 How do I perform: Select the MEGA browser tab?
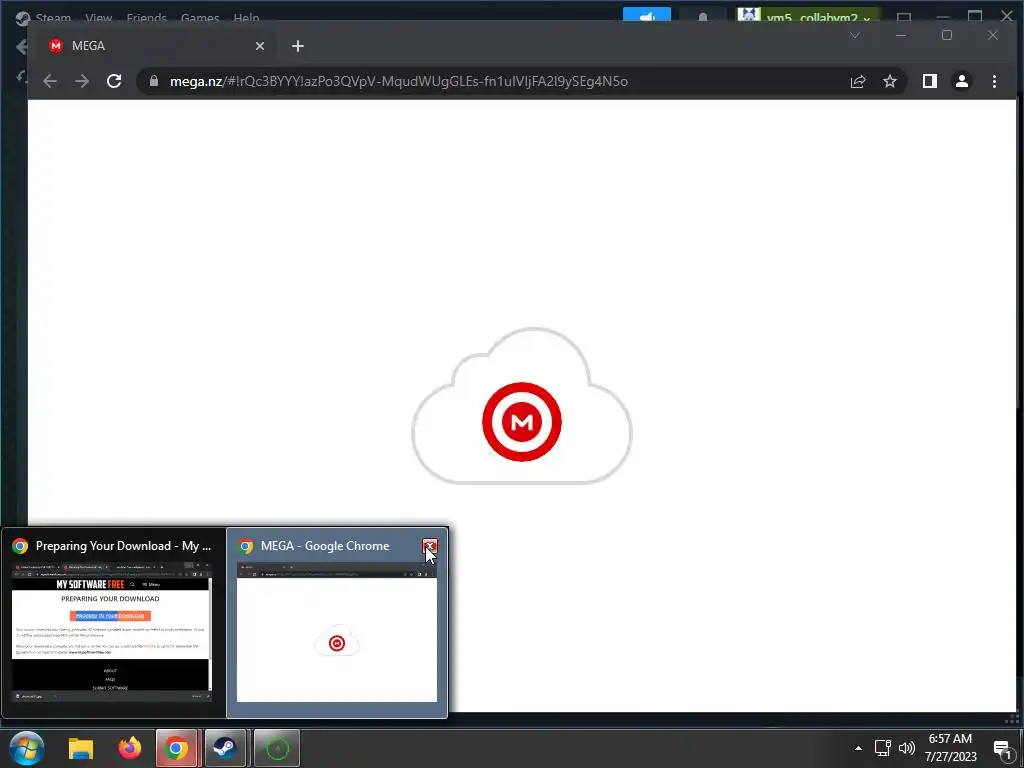click(157, 46)
